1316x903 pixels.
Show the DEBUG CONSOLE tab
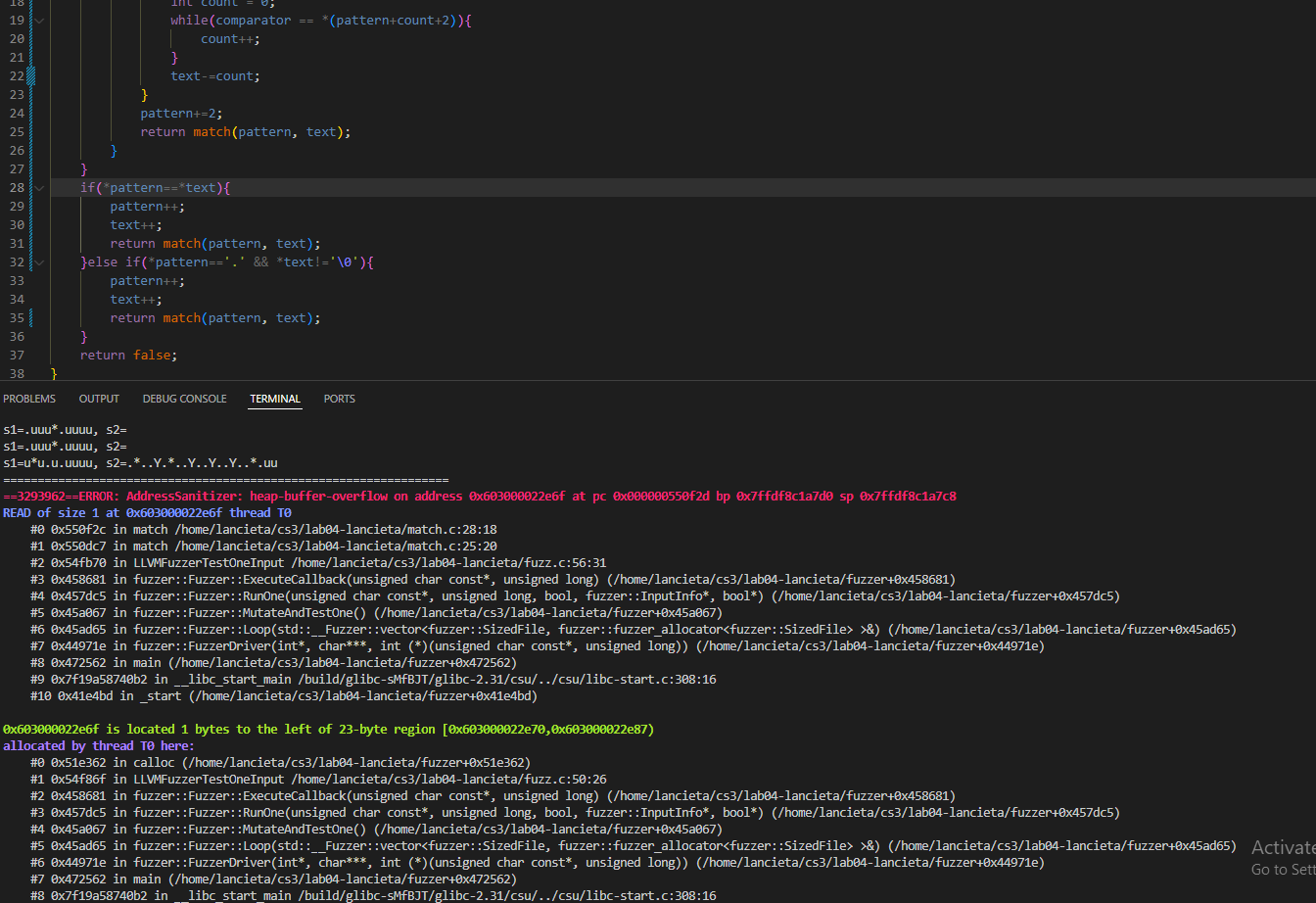click(x=184, y=399)
